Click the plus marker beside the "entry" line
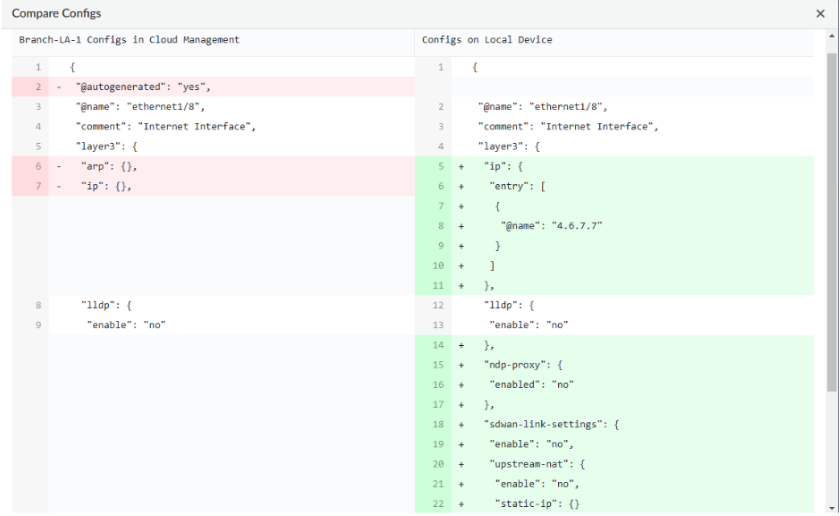 click(461, 186)
